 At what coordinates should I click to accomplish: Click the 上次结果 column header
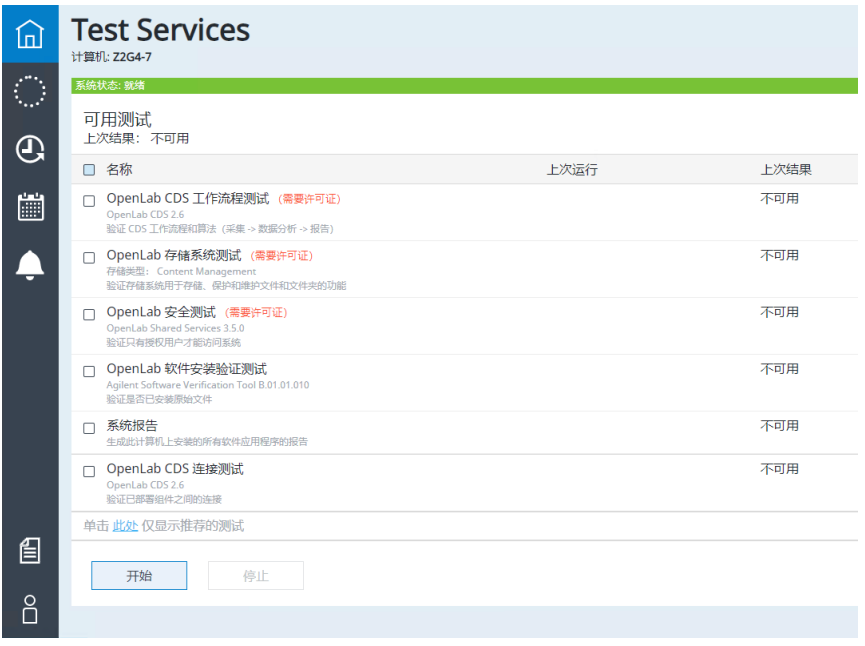(786, 170)
